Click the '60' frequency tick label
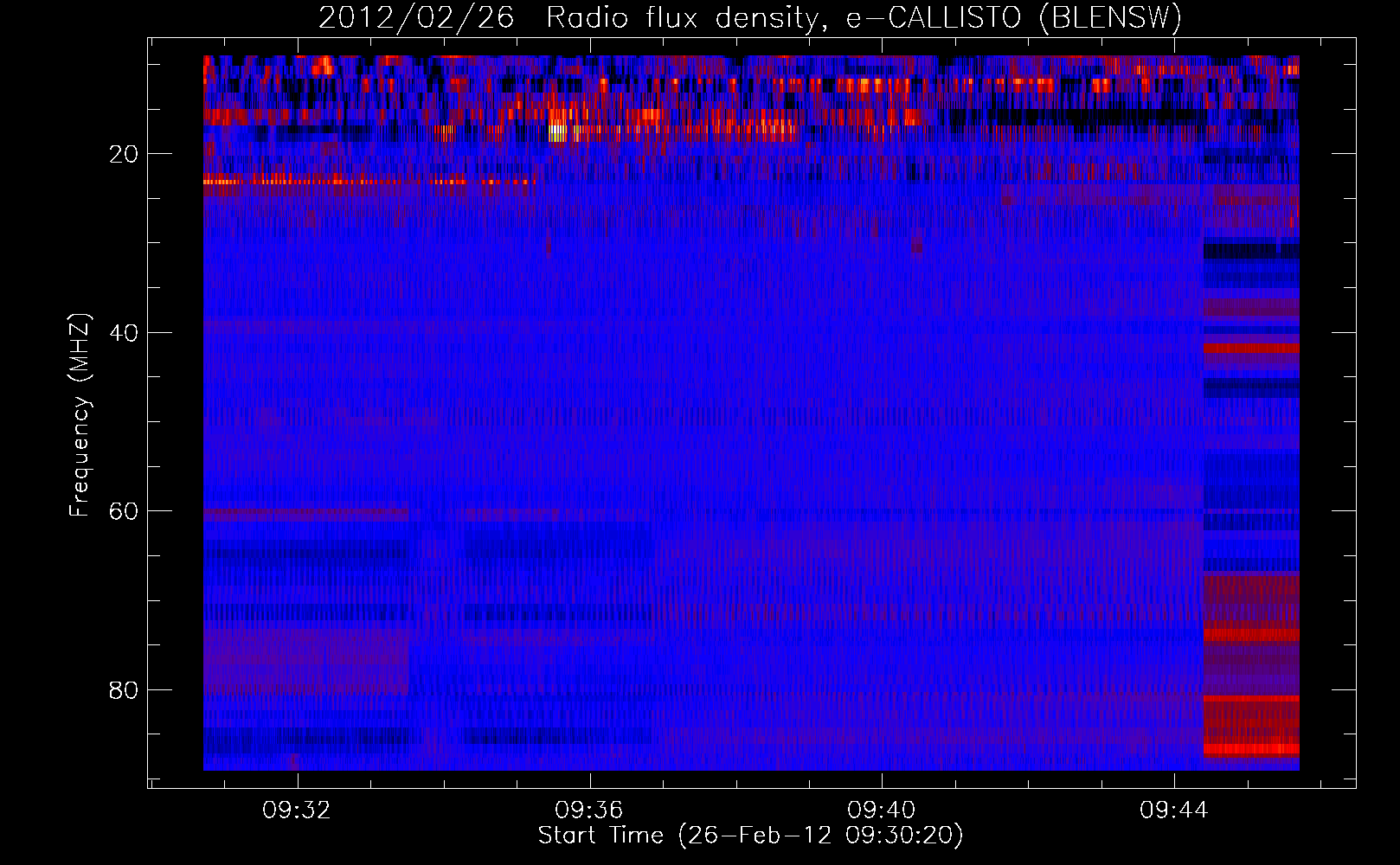The height and width of the screenshot is (865, 1400). (124, 511)
